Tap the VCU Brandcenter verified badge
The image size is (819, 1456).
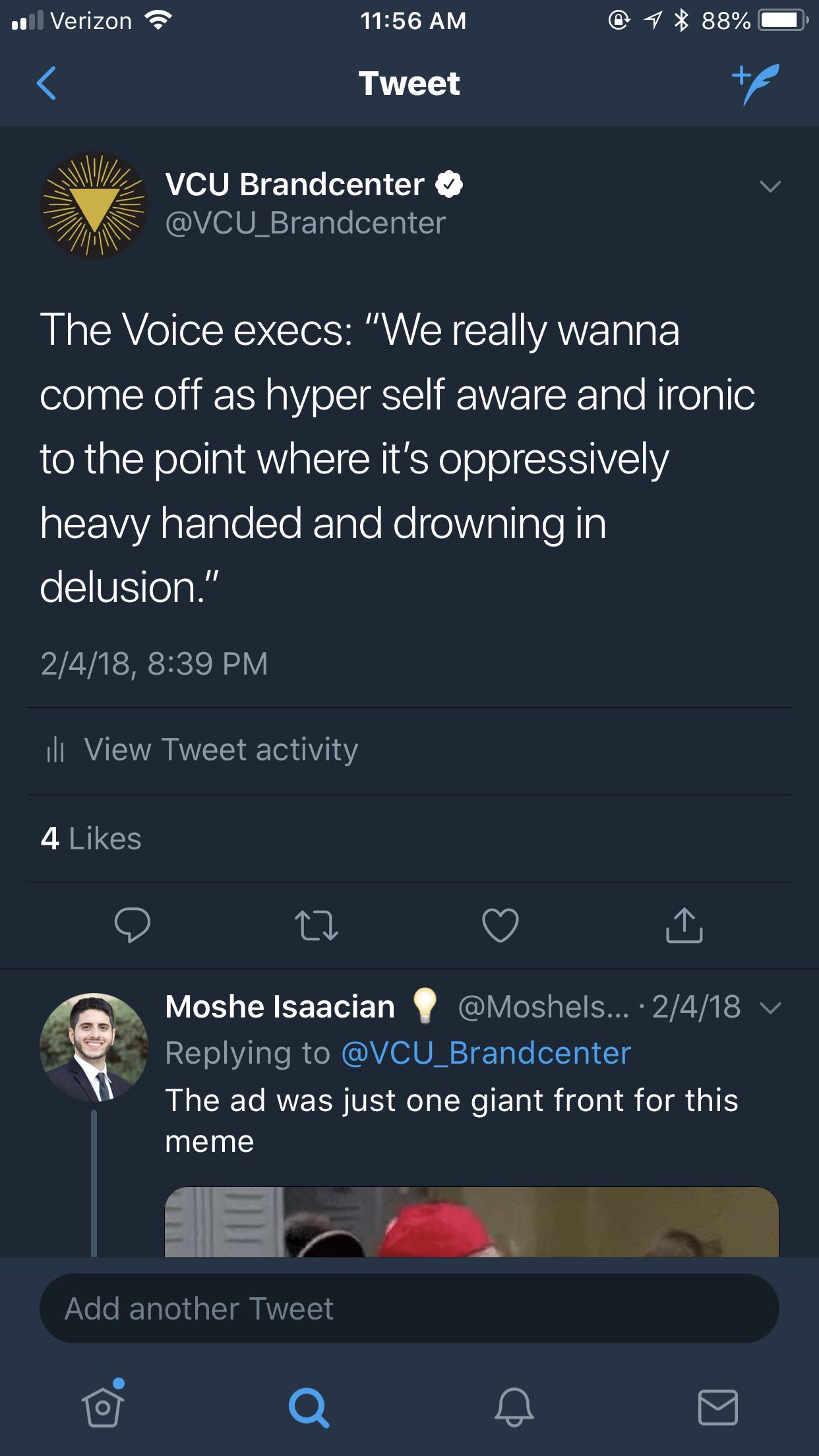pyautogui.click(x=449, y=185)
